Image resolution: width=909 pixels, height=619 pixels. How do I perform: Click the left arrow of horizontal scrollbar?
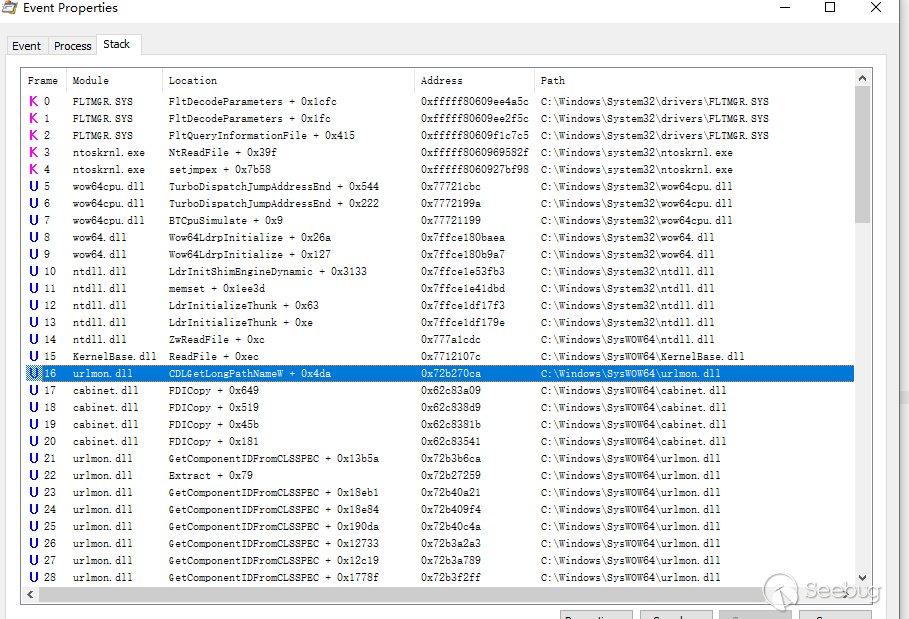(x=30, y=594)
